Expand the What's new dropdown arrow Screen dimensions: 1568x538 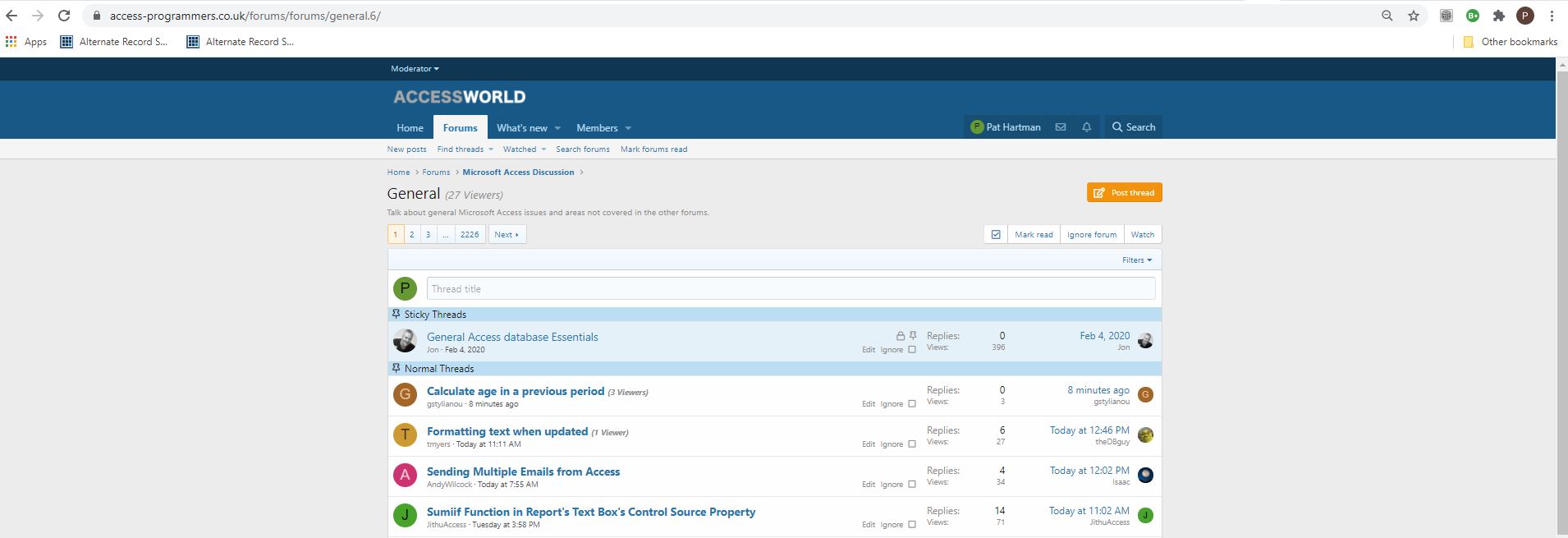[557, 128]
